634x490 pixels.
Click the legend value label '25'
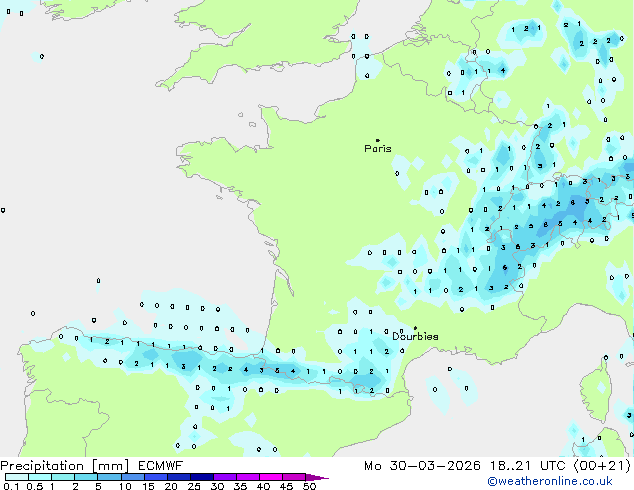pos(194,486)
